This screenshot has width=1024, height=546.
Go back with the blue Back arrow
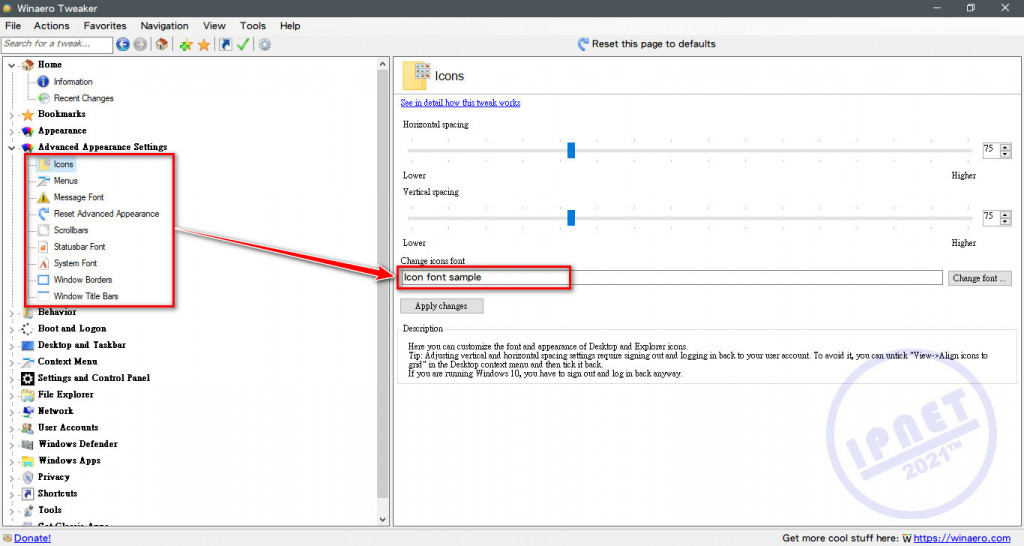coord(123,44)
